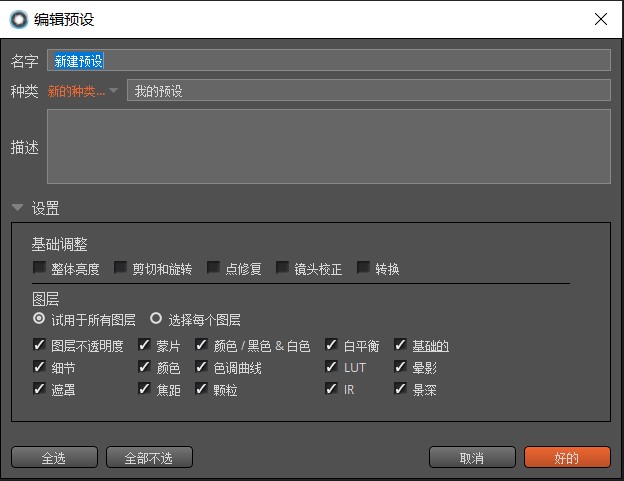Screen dimensions: 624x481
Task: Click the 名字 input field containing 新建预设
Action: coord(329,60)
